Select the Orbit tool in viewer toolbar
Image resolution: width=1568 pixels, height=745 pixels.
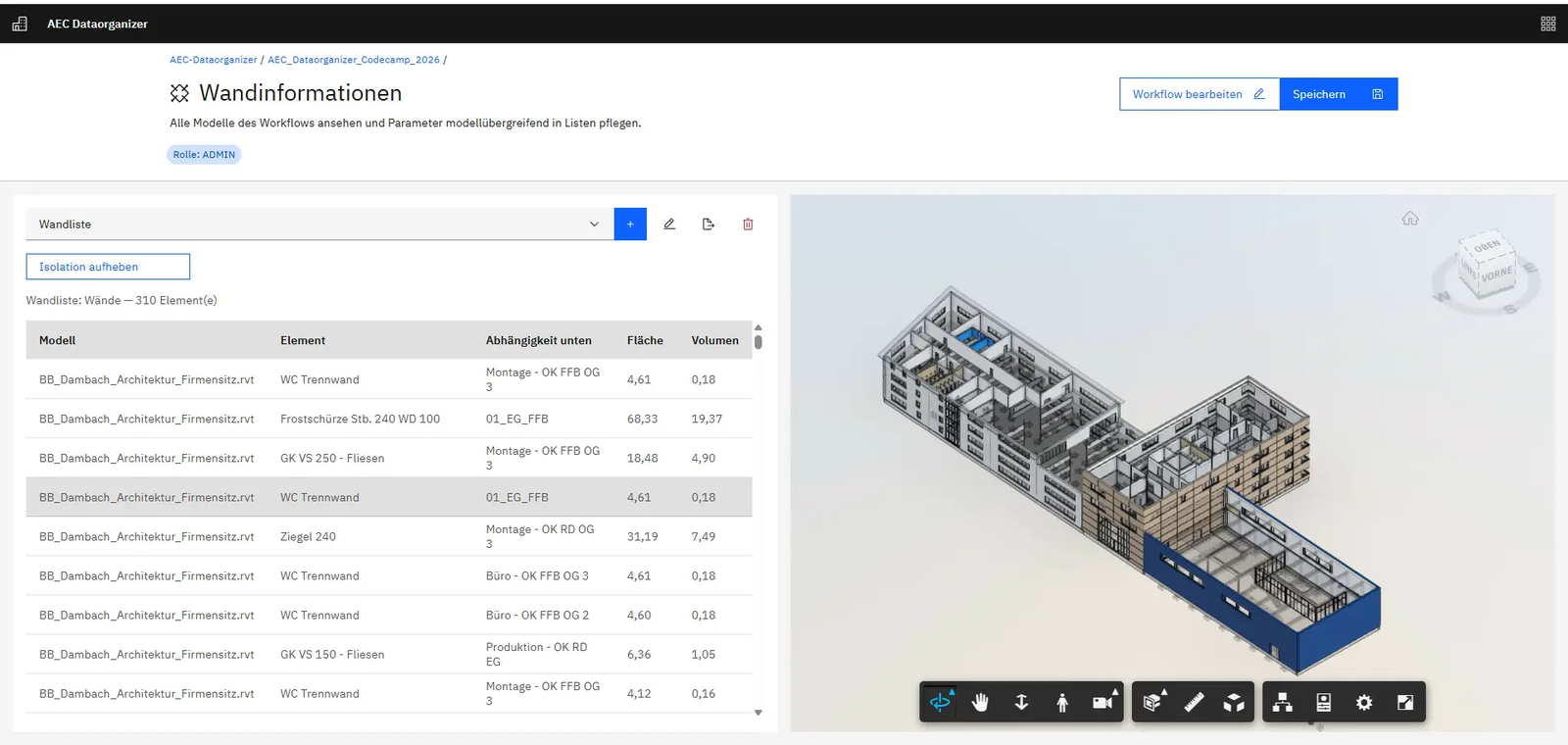tap(941, 702)
